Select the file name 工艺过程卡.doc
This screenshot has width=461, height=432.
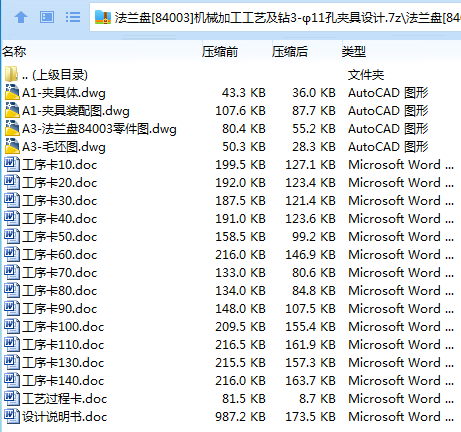(x=65, y=399)
